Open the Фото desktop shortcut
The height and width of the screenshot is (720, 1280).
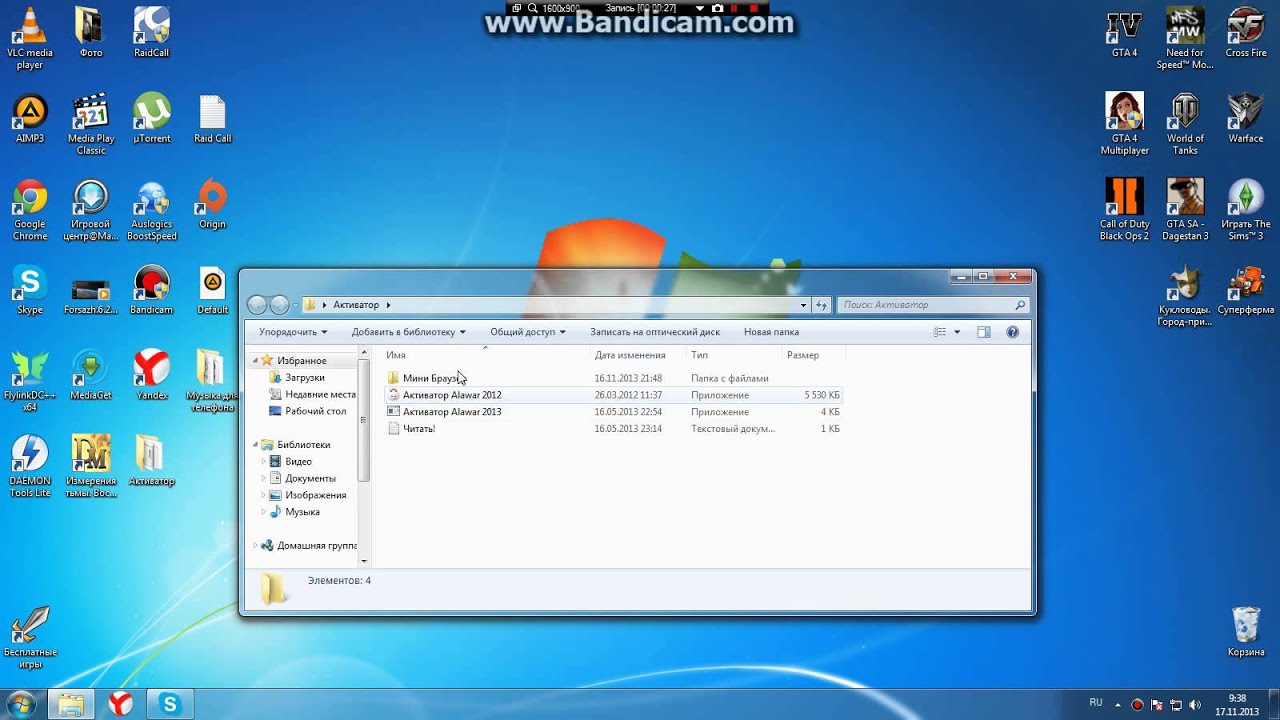(91, 32)
